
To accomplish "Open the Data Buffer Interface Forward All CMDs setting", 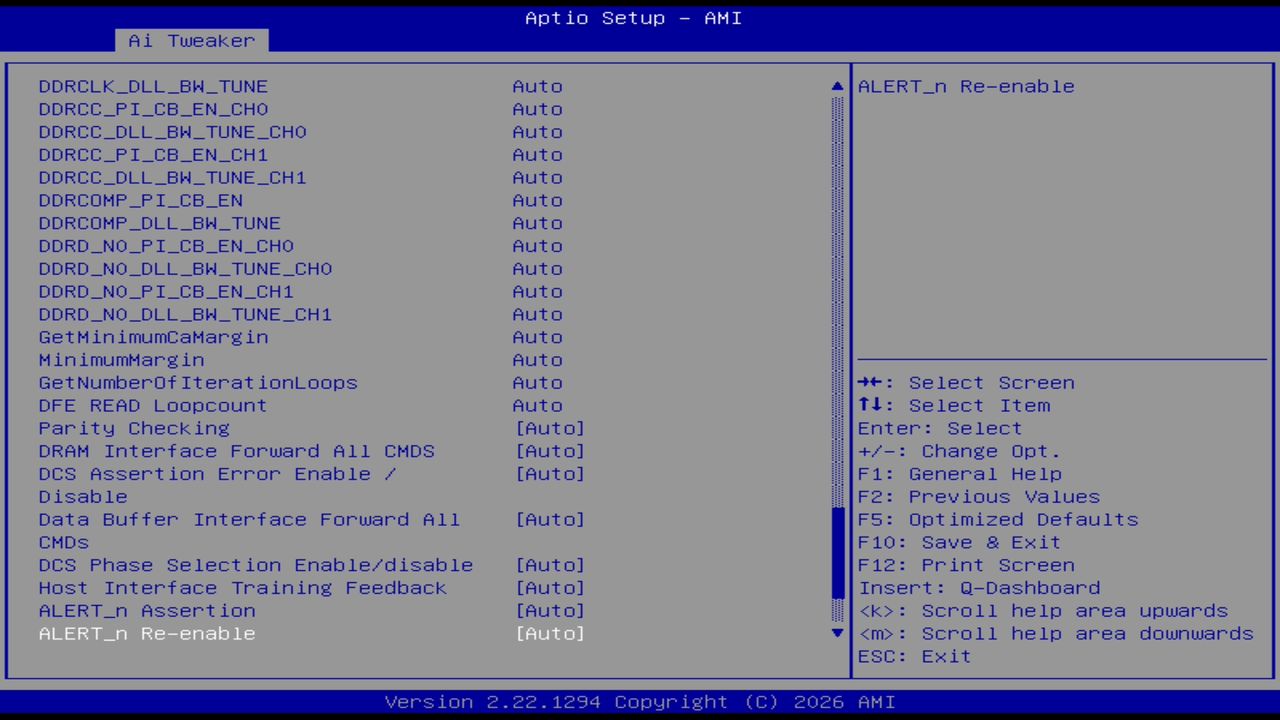I will (x=249, y=519).
